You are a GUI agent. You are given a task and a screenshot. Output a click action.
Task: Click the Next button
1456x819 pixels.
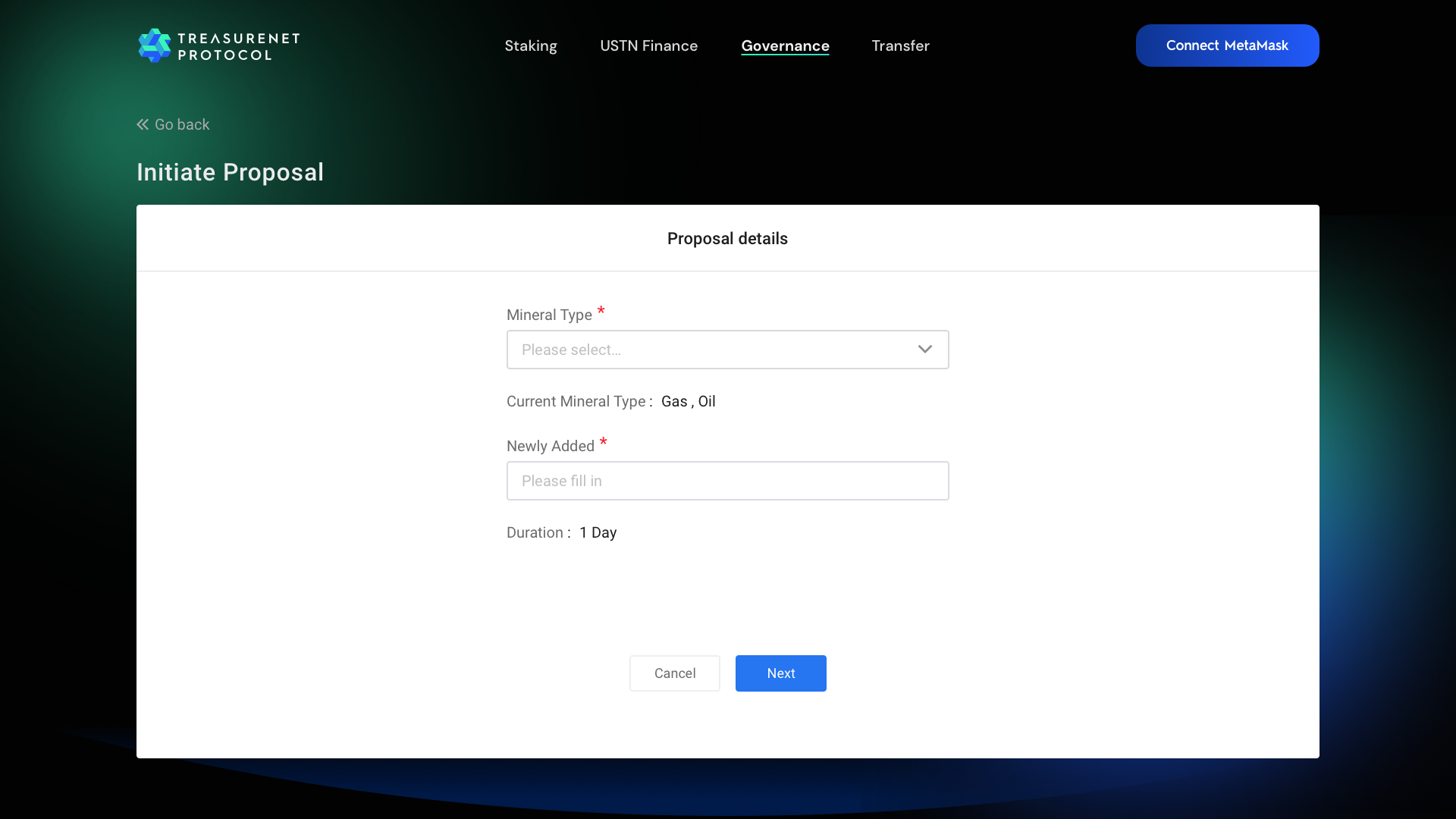click(x=780, y=673)
